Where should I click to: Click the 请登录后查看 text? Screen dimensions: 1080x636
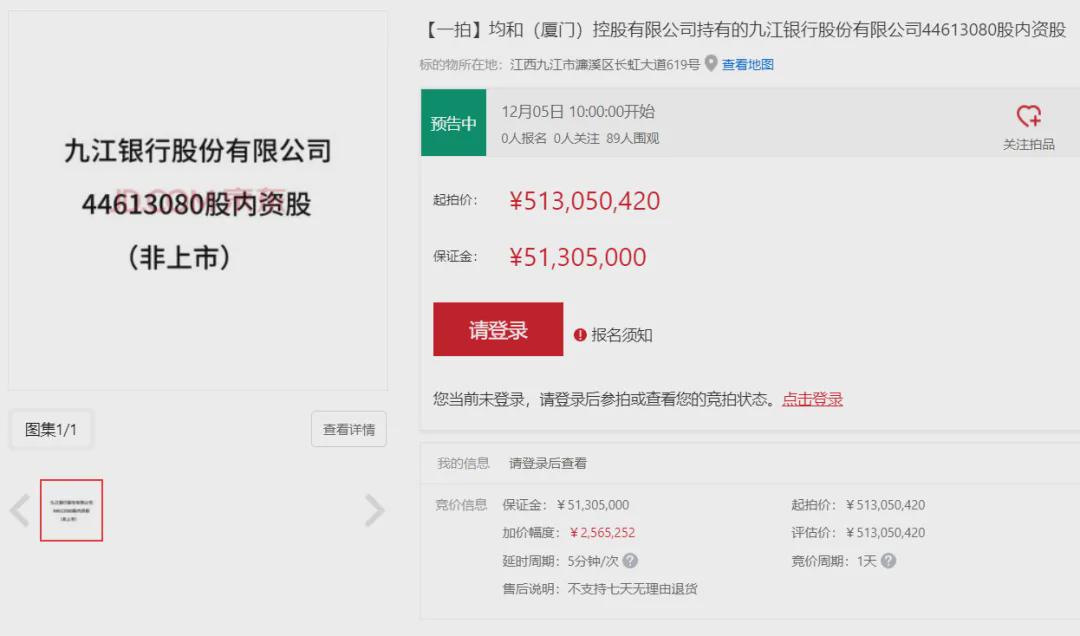548,463
